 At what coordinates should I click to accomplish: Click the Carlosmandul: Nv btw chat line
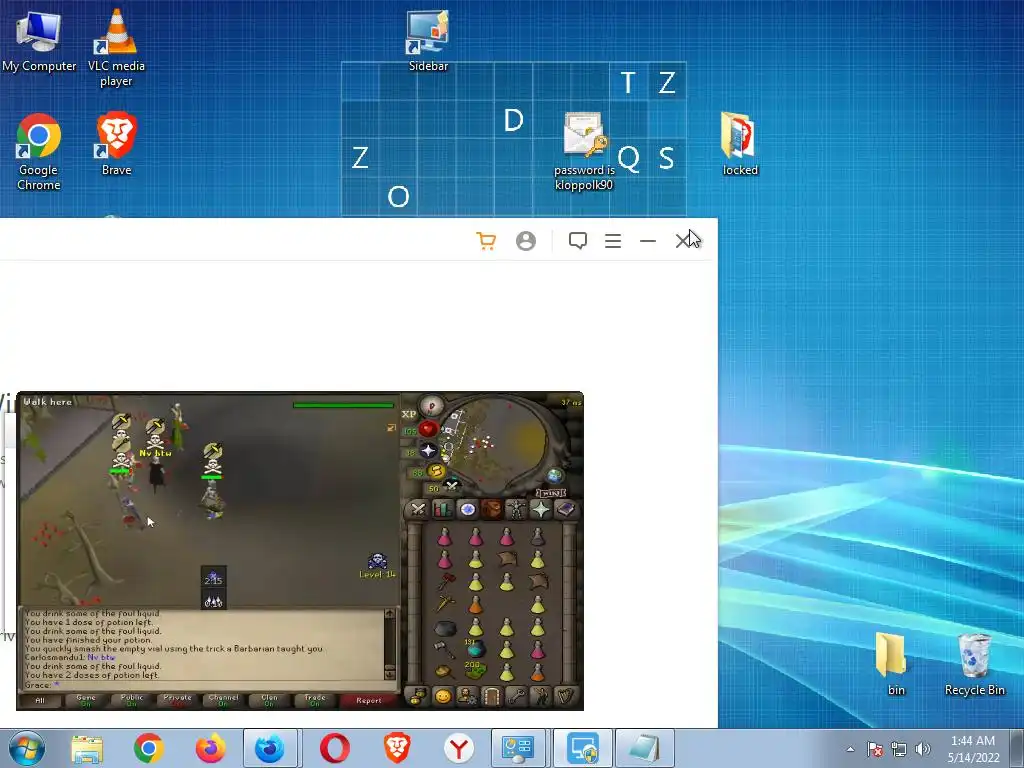[x=70, y=658]
